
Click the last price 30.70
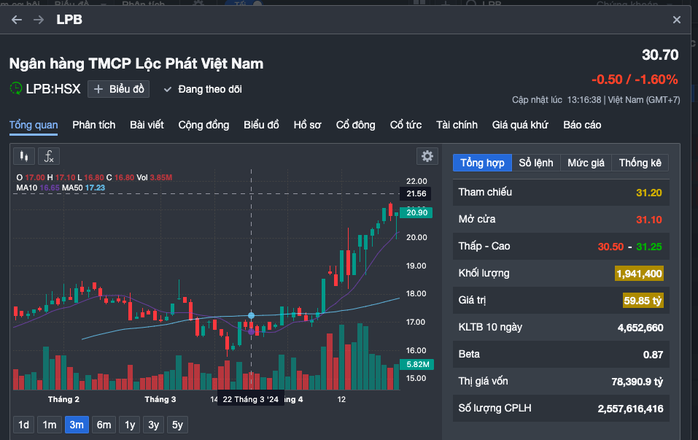[x=660, y=55]
